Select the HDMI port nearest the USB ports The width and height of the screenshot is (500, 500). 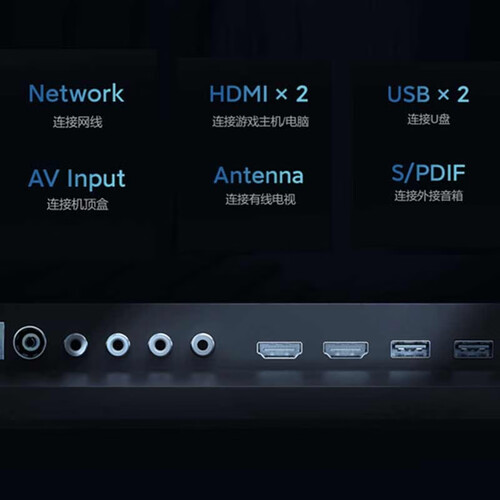(345, 350)
